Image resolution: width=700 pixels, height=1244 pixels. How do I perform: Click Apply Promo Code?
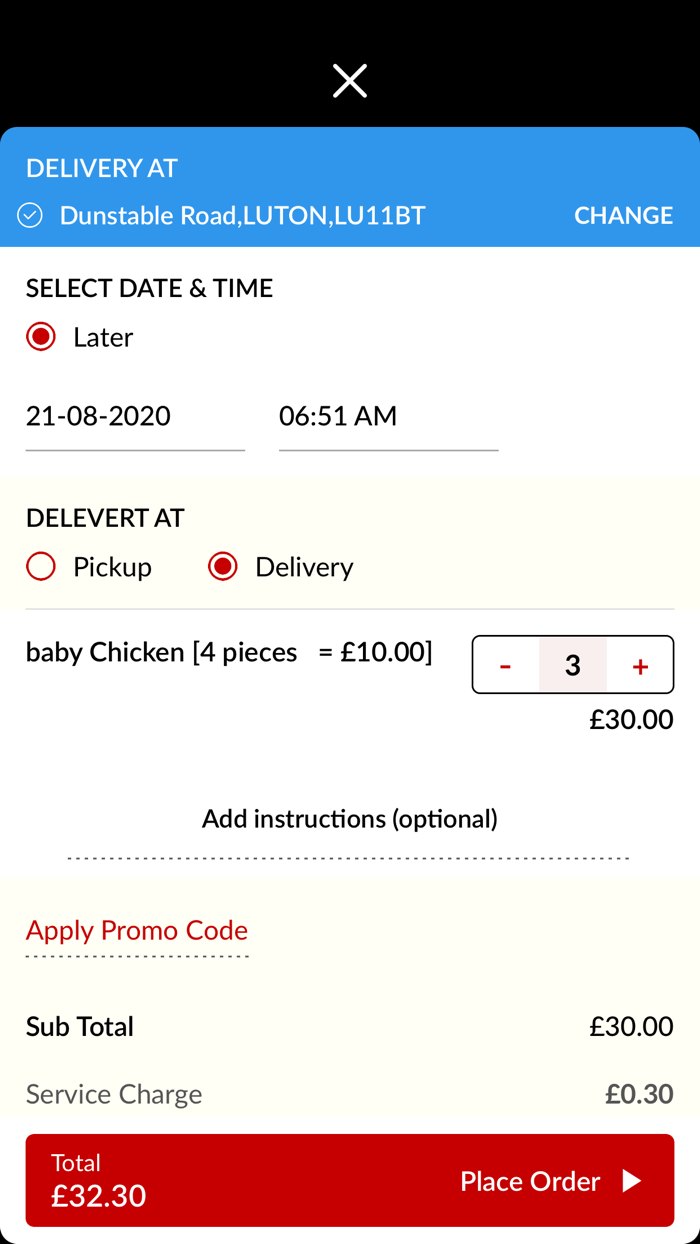coord(136,930)
